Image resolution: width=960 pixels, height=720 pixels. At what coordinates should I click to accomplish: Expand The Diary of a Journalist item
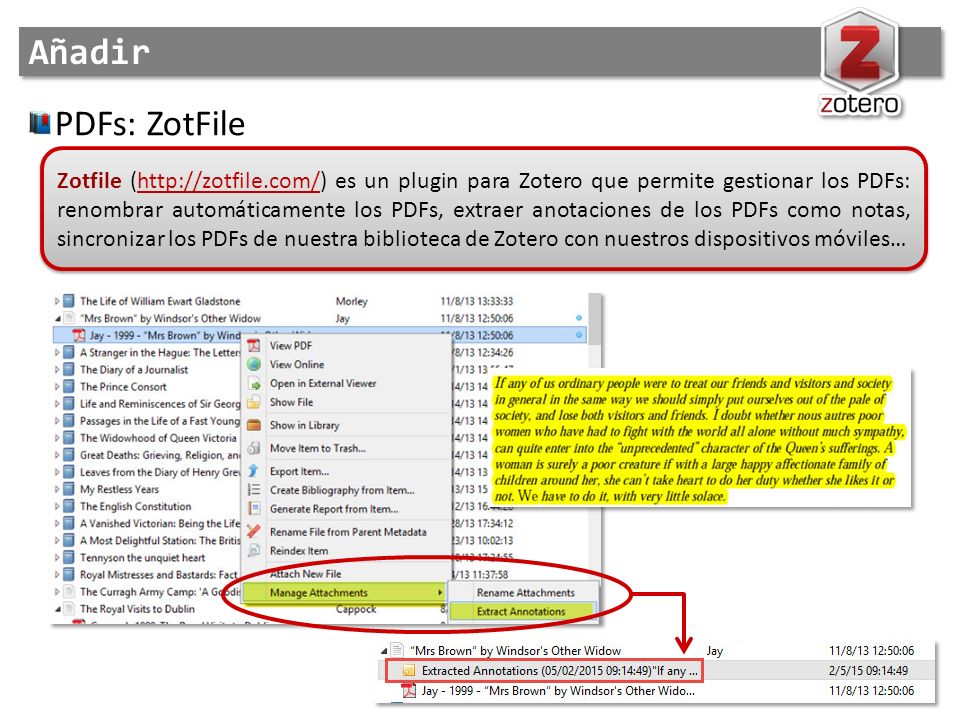click(x=57, y=370)
